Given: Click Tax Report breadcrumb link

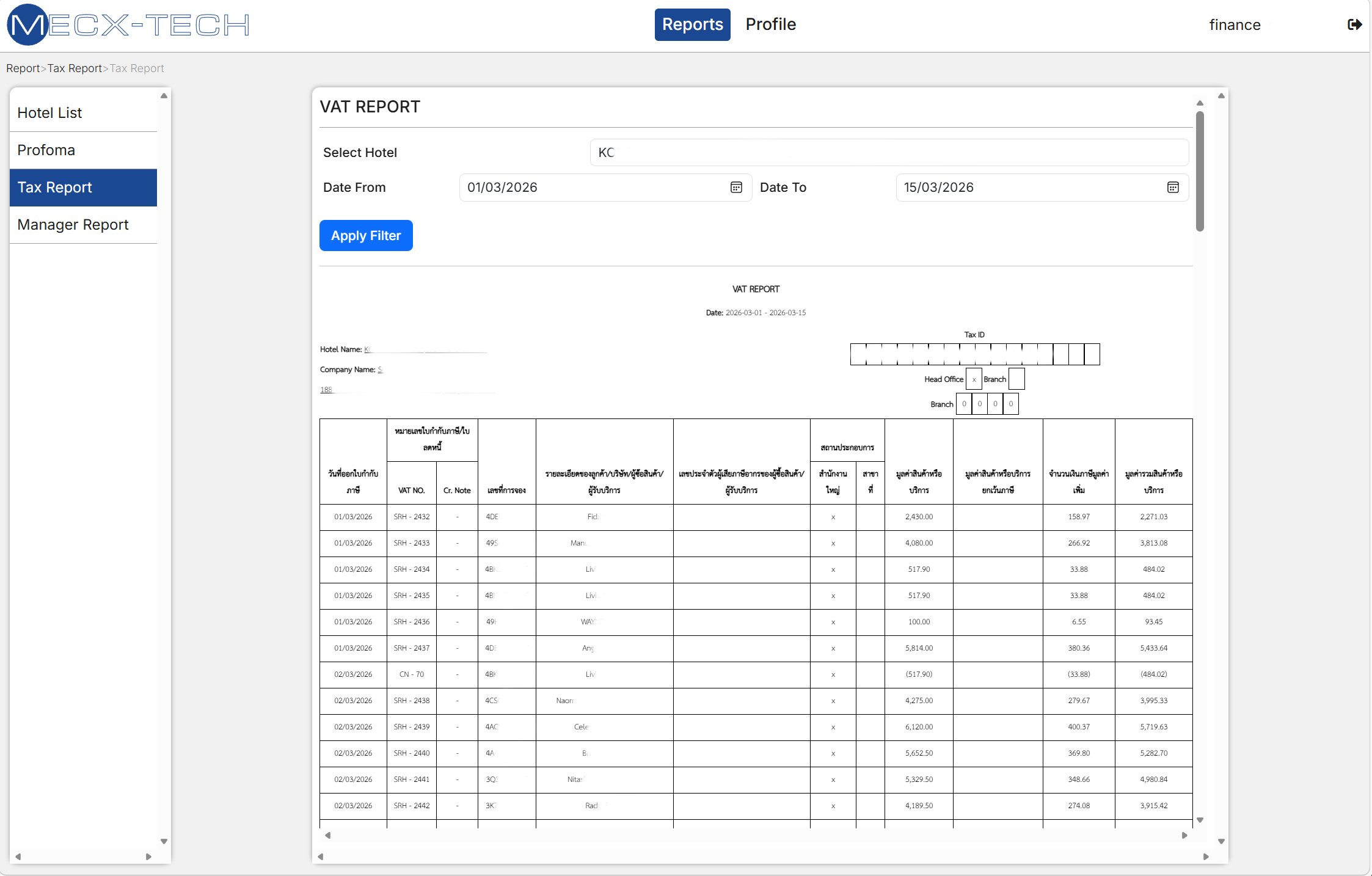Looking at the screenshot, I should pyautogui.click(x=75, y=68).
